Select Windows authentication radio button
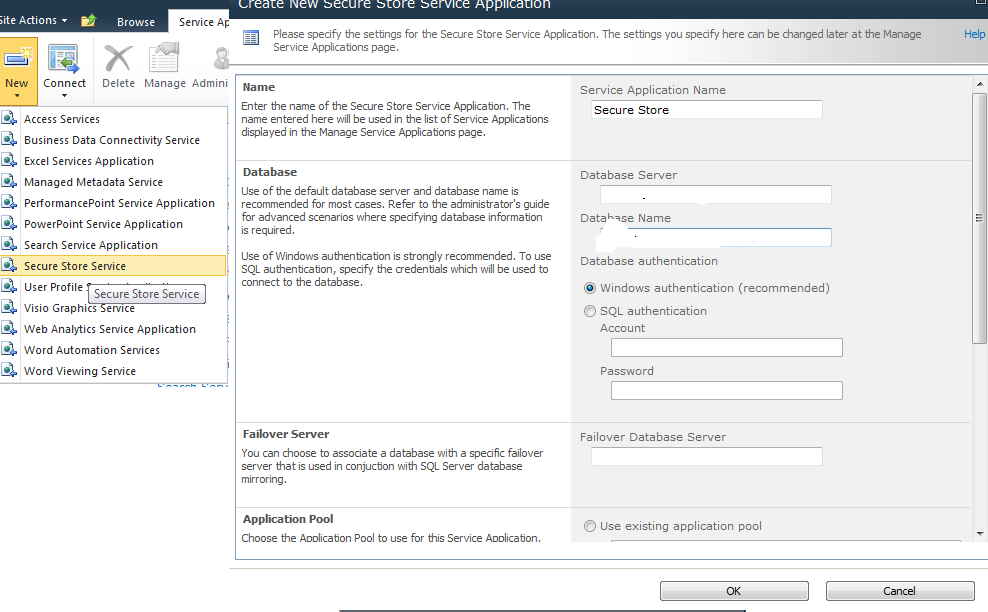Screen dimensions: 988x612 click(x=590, y=288)
